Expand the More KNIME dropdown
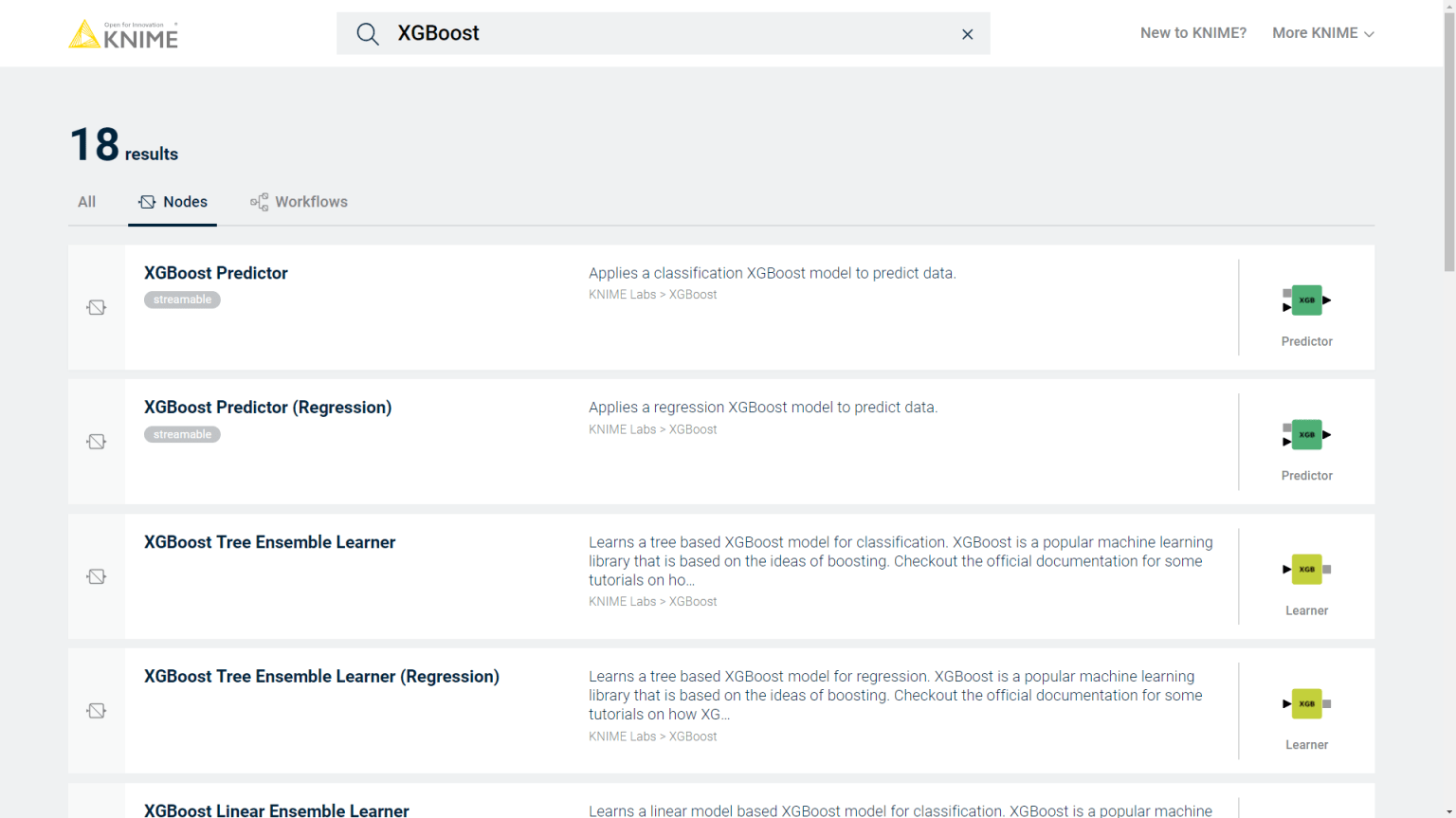 click(x=1322, y=33)
